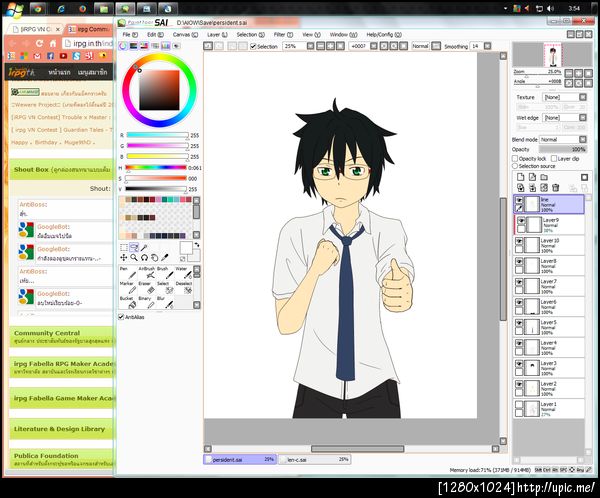
Task: Enable the Selection source option
Action: click(x=515, y=166)
